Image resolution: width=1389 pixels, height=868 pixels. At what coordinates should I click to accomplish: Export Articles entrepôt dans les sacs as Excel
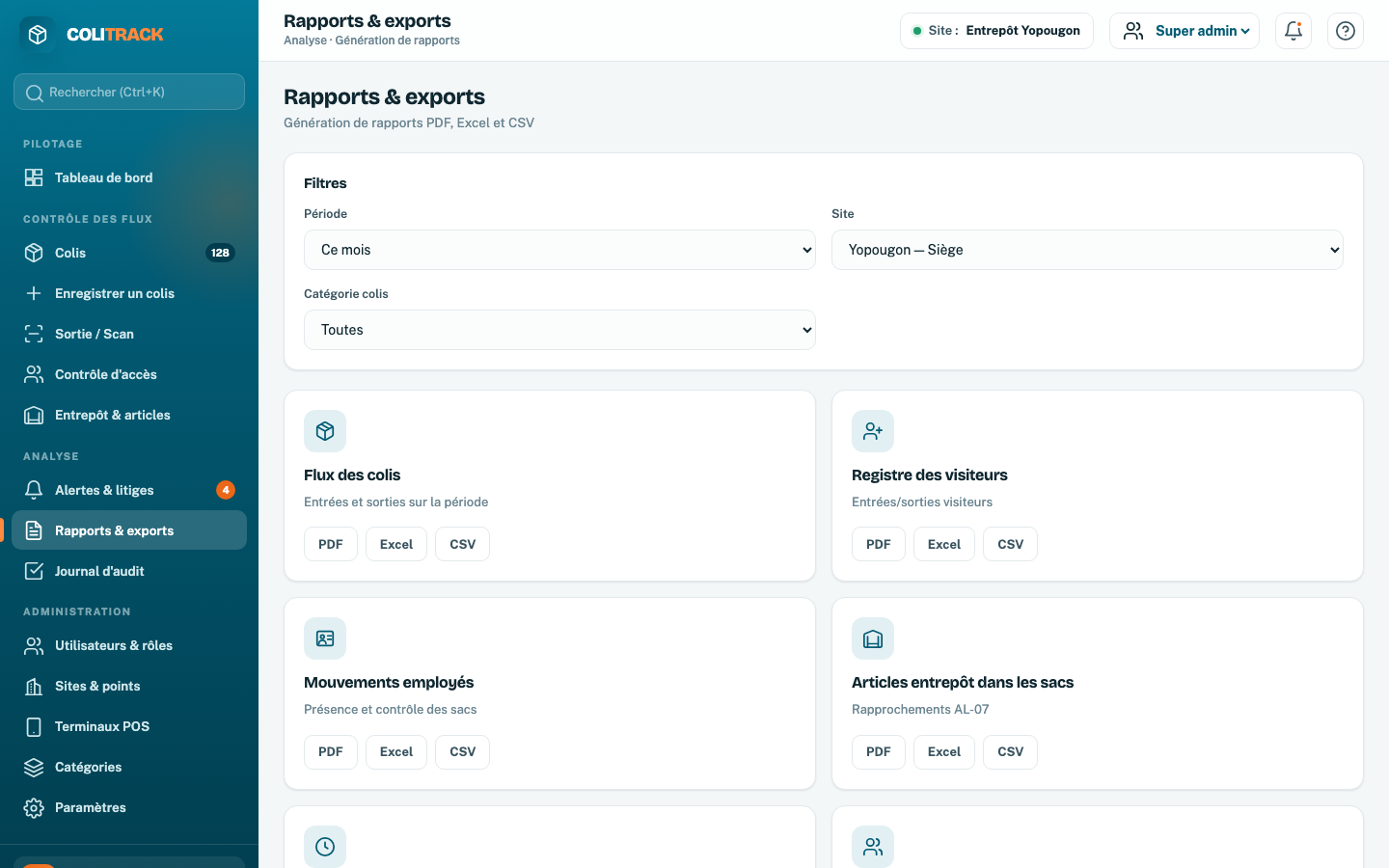(x=944, y=751)
